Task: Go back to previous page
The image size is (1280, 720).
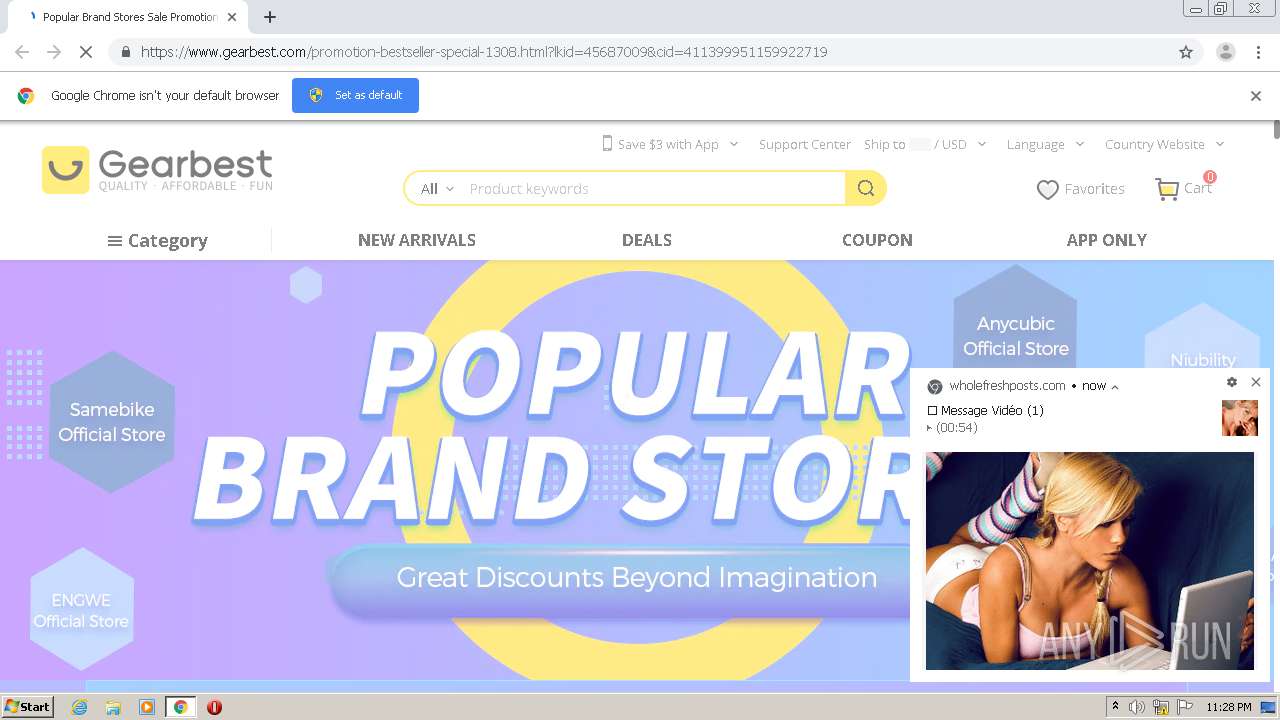Action: click(22, 52)
